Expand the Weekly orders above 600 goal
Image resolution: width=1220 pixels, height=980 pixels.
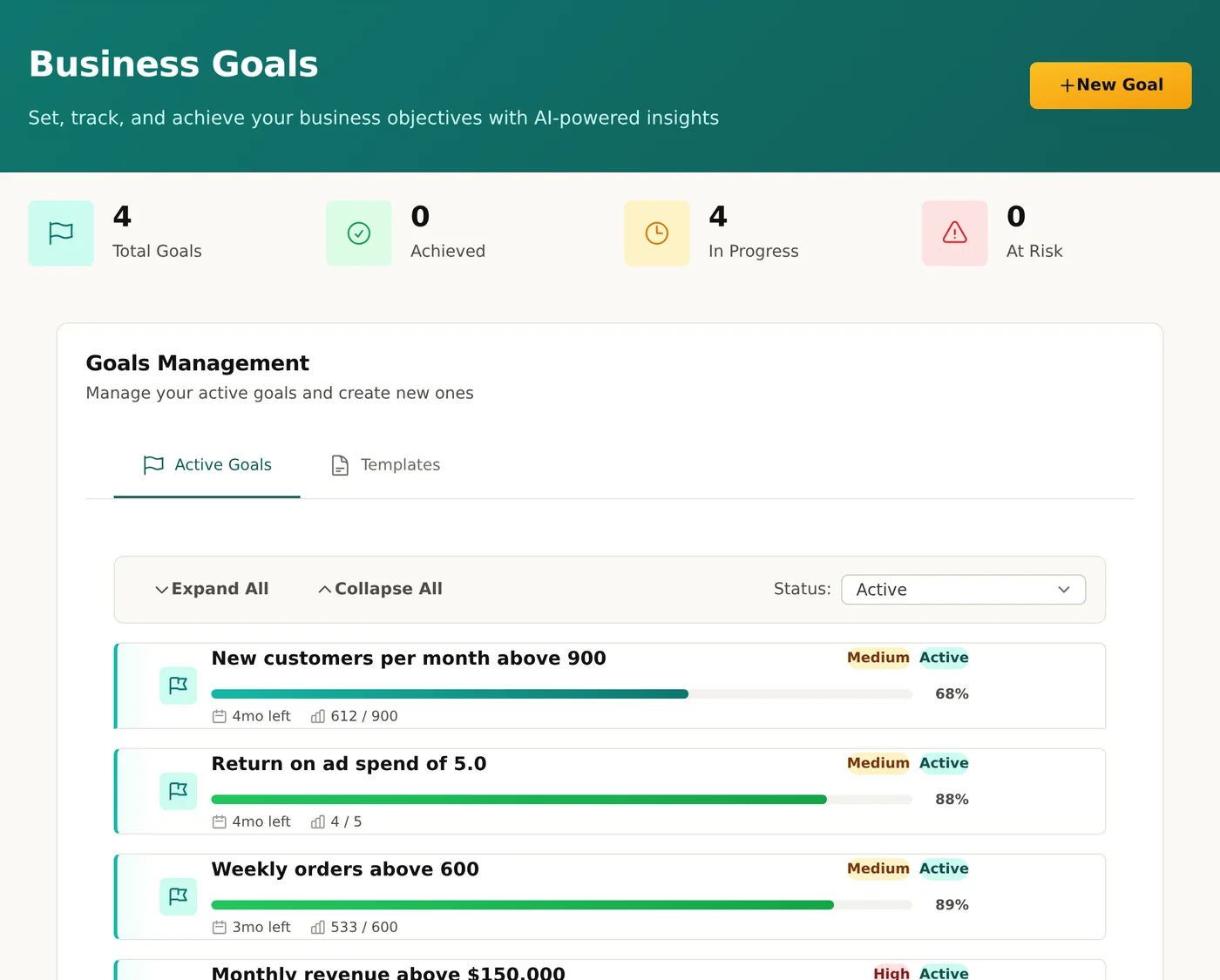point(610,896)
